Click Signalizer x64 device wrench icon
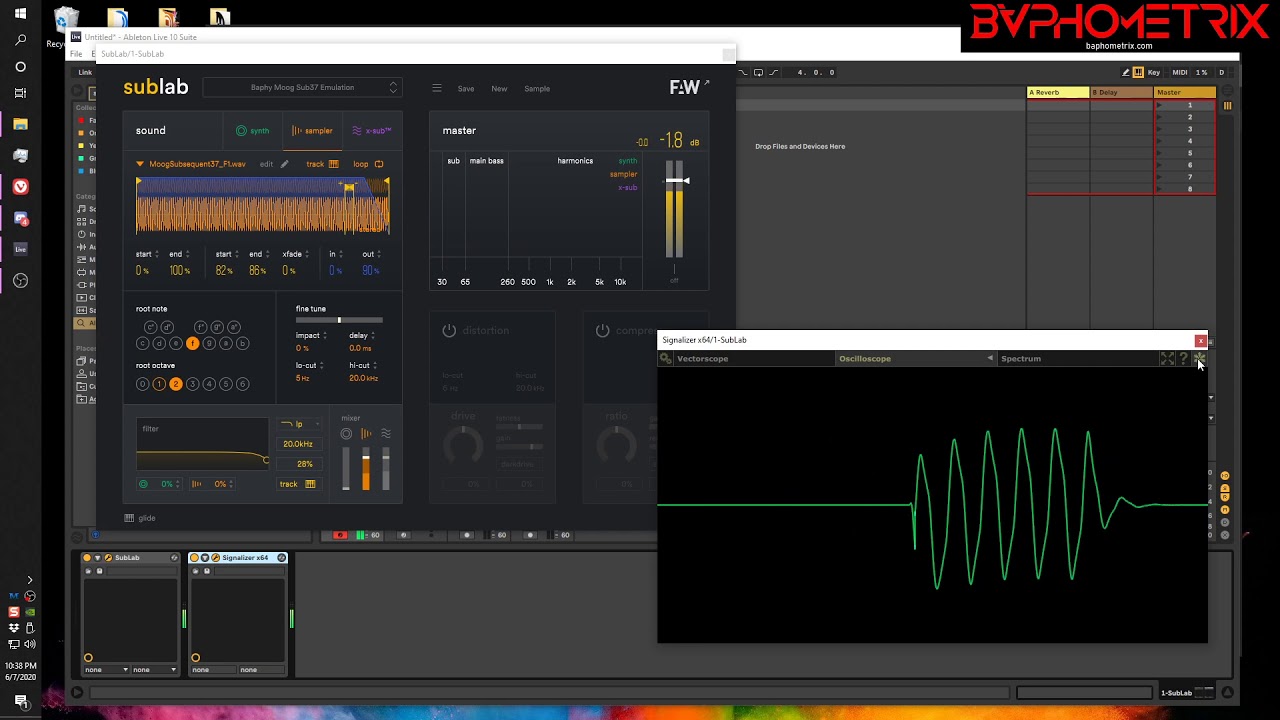This screenshot has width=1280, height=720. point(215,558)
